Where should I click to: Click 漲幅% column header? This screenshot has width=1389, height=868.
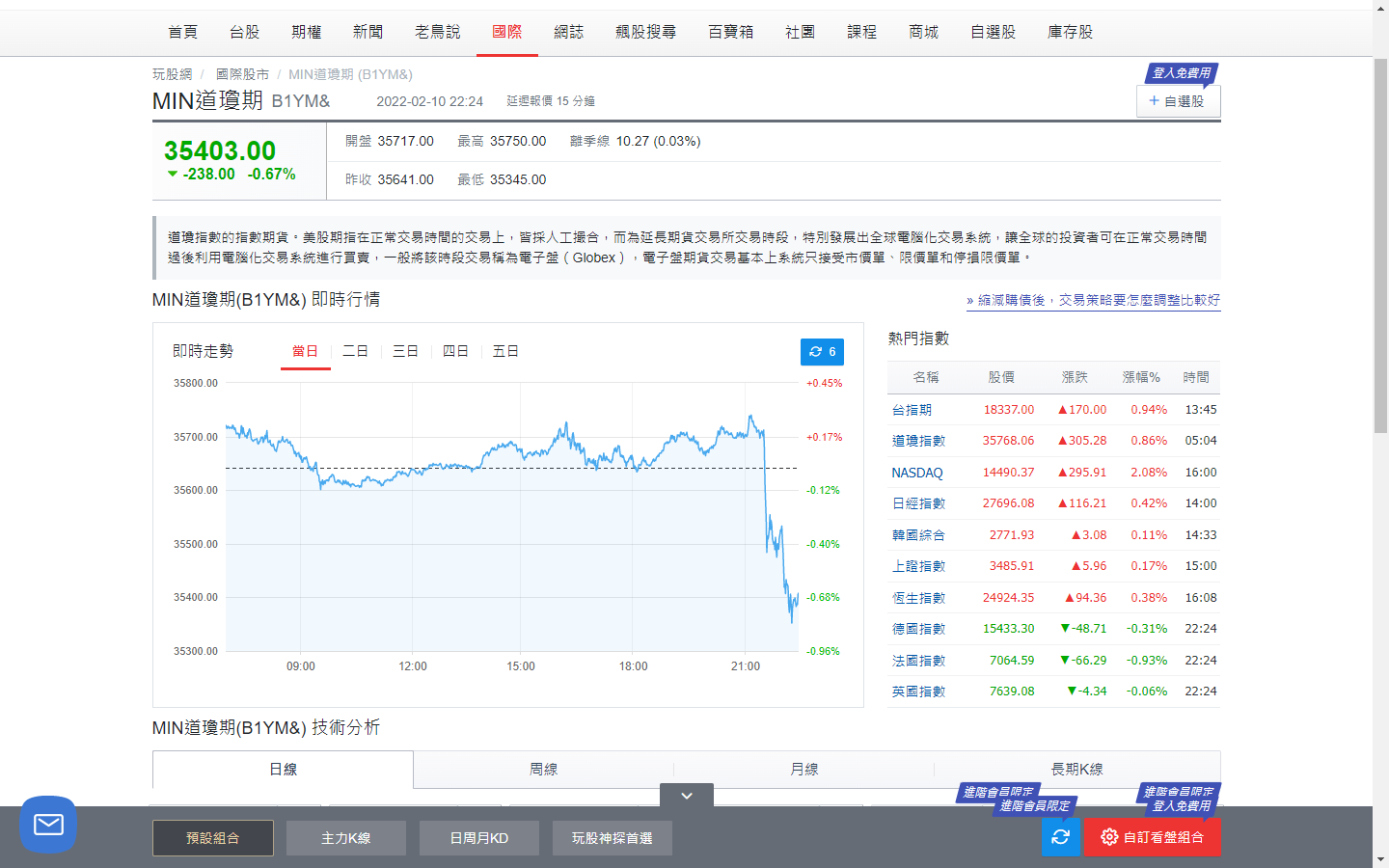coord(1141,377)
